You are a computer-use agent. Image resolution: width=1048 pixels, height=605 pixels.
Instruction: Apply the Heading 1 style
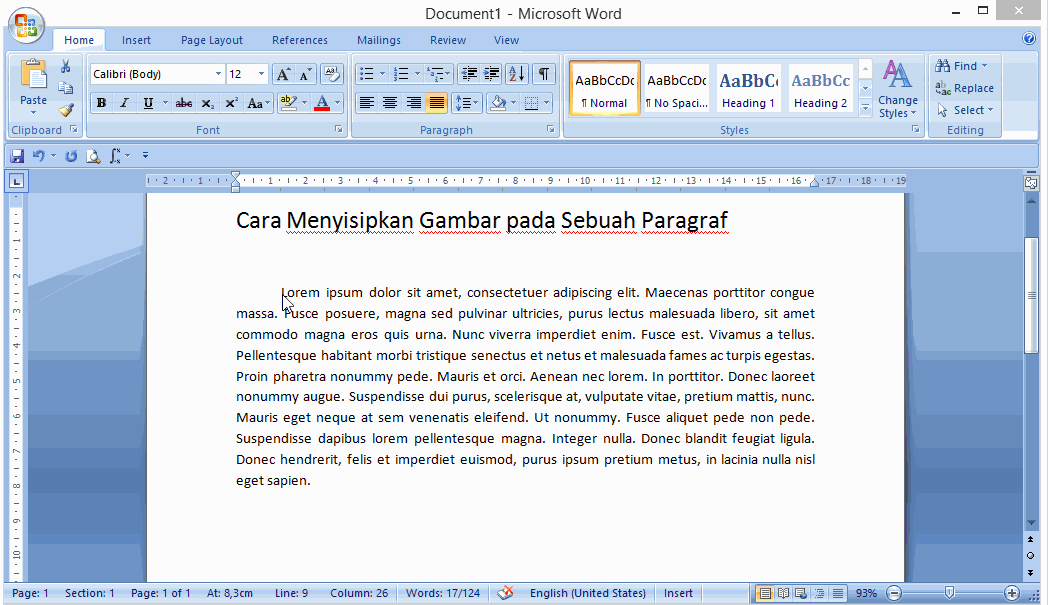click(x=748, y=89)
